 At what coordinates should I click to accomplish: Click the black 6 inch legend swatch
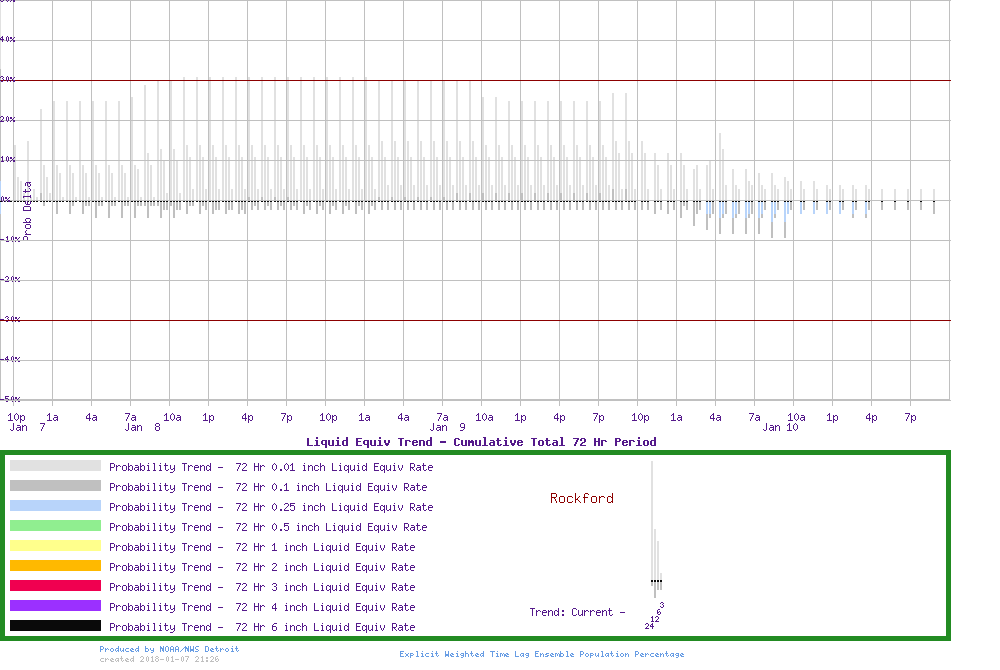coord(55,626)
